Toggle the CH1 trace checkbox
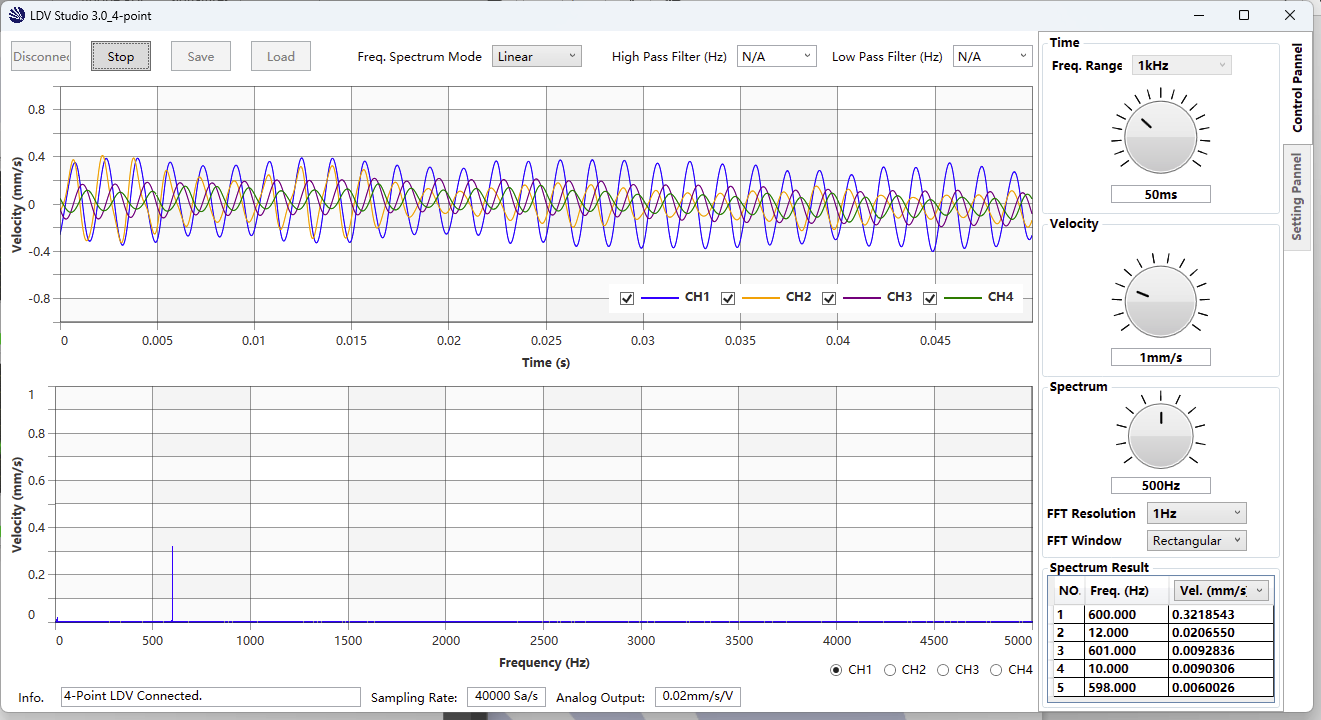 point(627,298)
